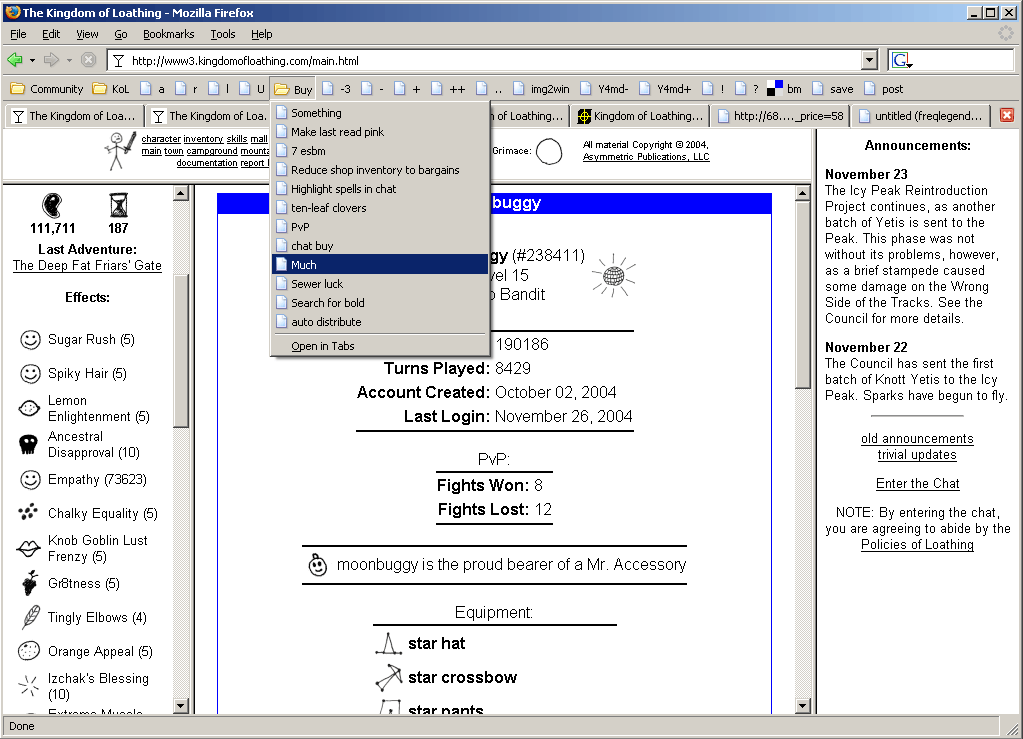Open the File menu
This screenshot has height=739, width=1023.
click(x=18, y=34)
